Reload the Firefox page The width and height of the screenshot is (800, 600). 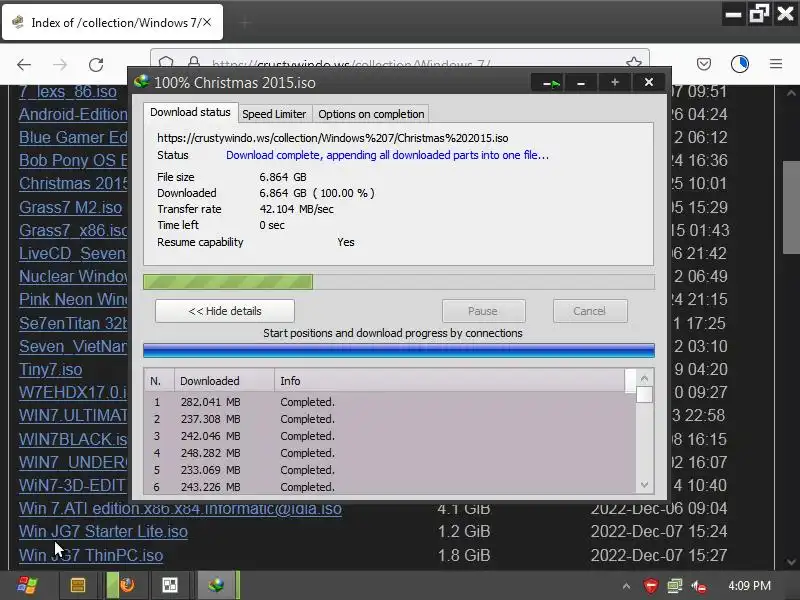tap(96, 64)
